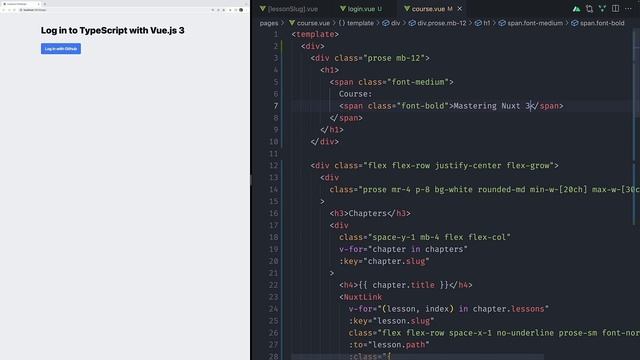
Task: Click the Nuxt icon in the editor toolbar
Action: pyautogui.click(x=576, y=9)
